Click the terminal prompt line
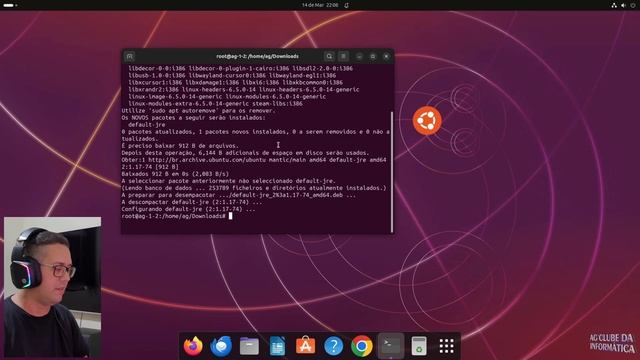This screenshot has height=360, width=640. point(177,216)
